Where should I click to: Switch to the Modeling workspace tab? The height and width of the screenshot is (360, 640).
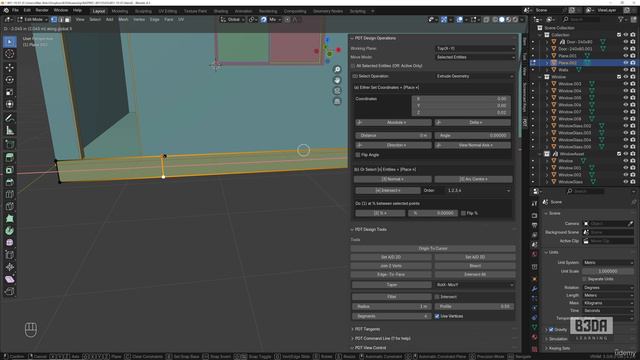click(120, 11)
